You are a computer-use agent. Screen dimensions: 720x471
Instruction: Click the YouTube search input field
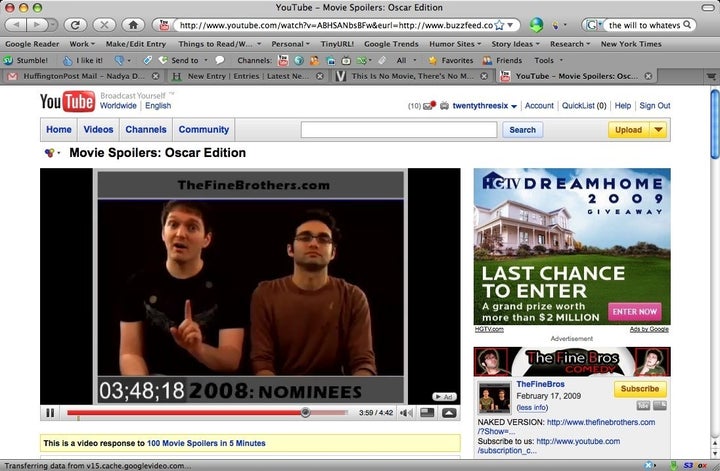[399, 130]
